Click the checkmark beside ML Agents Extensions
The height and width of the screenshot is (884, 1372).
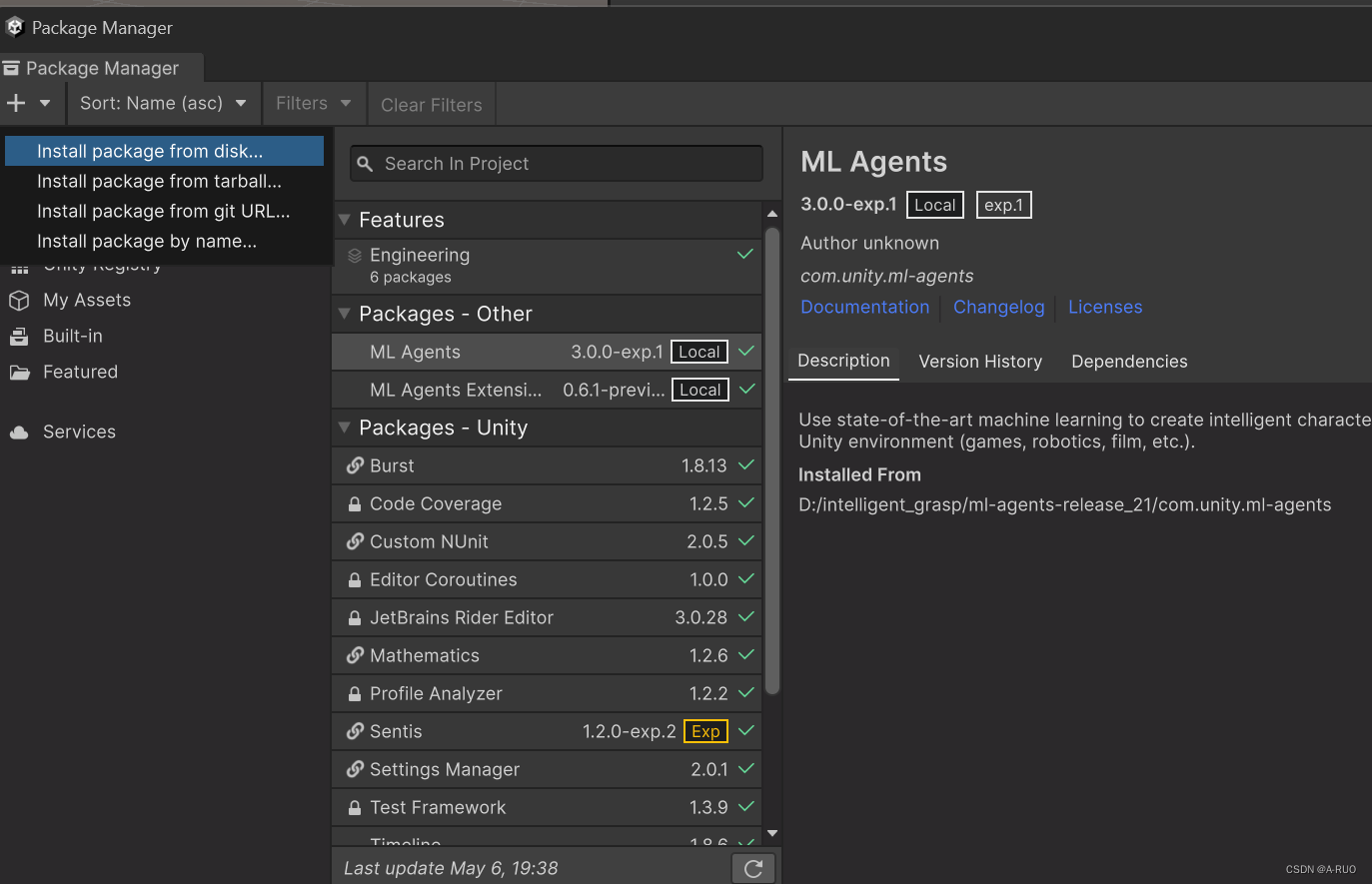[x=745, y=390]
